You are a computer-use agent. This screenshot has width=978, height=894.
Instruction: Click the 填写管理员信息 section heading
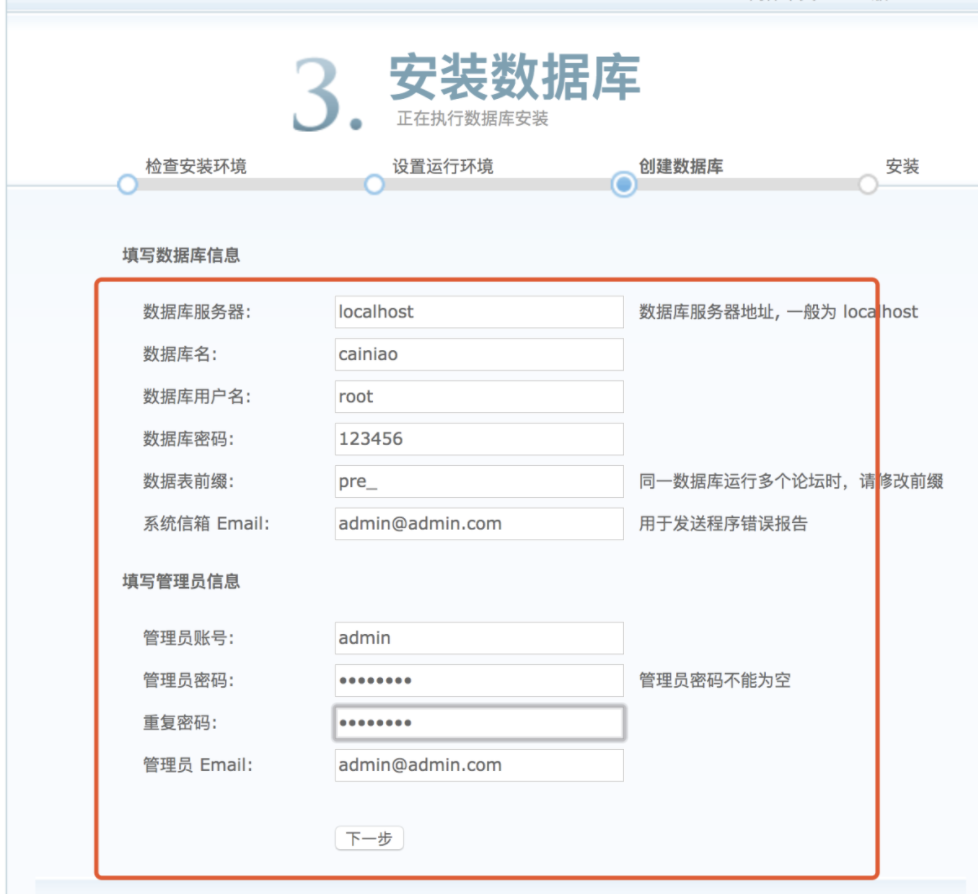tap(181, 581)
